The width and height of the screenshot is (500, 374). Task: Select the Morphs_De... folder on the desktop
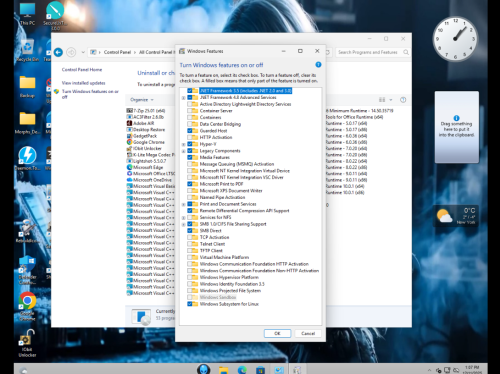(x=27, y=123)
